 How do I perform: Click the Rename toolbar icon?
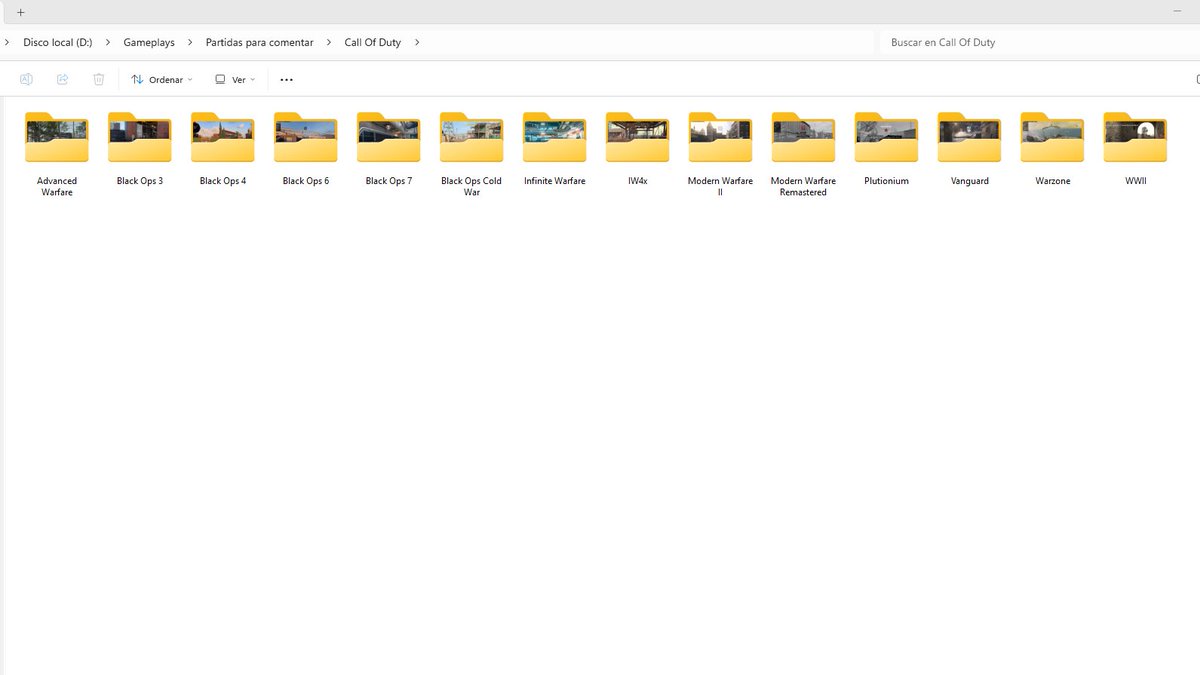[x=27, y=79]
